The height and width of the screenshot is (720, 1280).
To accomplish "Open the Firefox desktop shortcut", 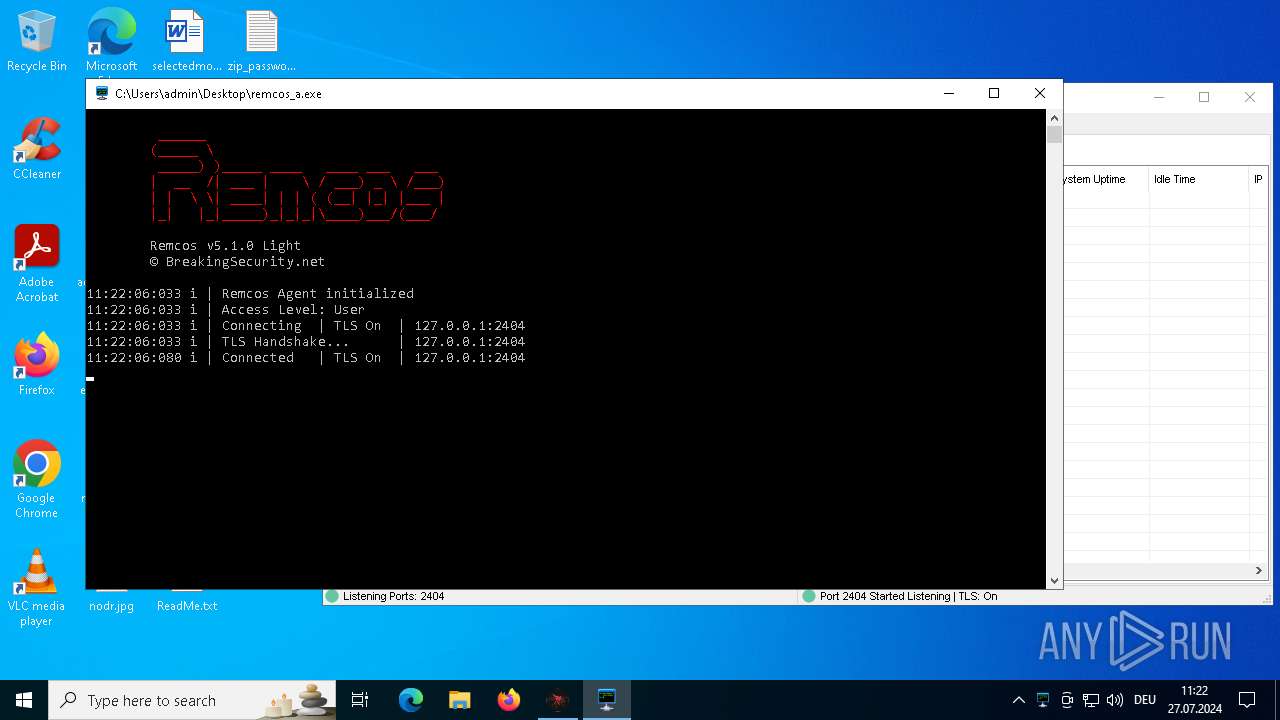I will coord(37,365).
